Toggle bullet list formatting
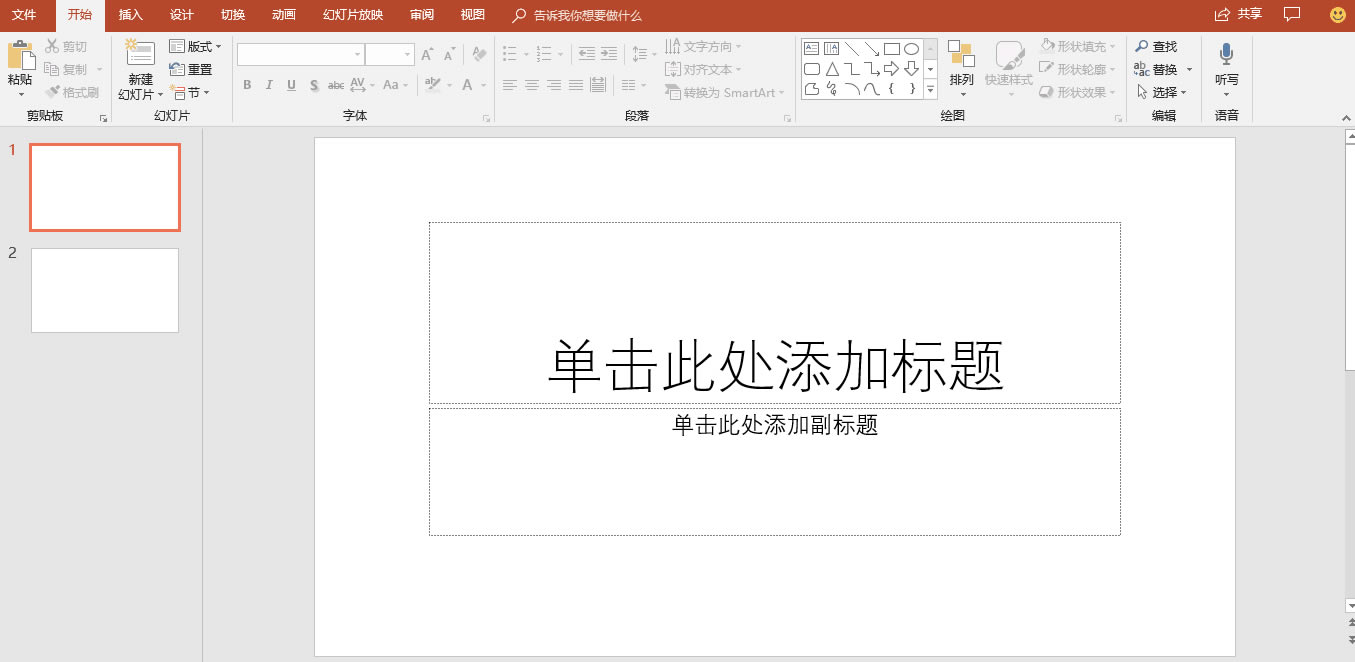This screenshot has width=1355, height=662. pyautogui.click(x=511, y=53)
